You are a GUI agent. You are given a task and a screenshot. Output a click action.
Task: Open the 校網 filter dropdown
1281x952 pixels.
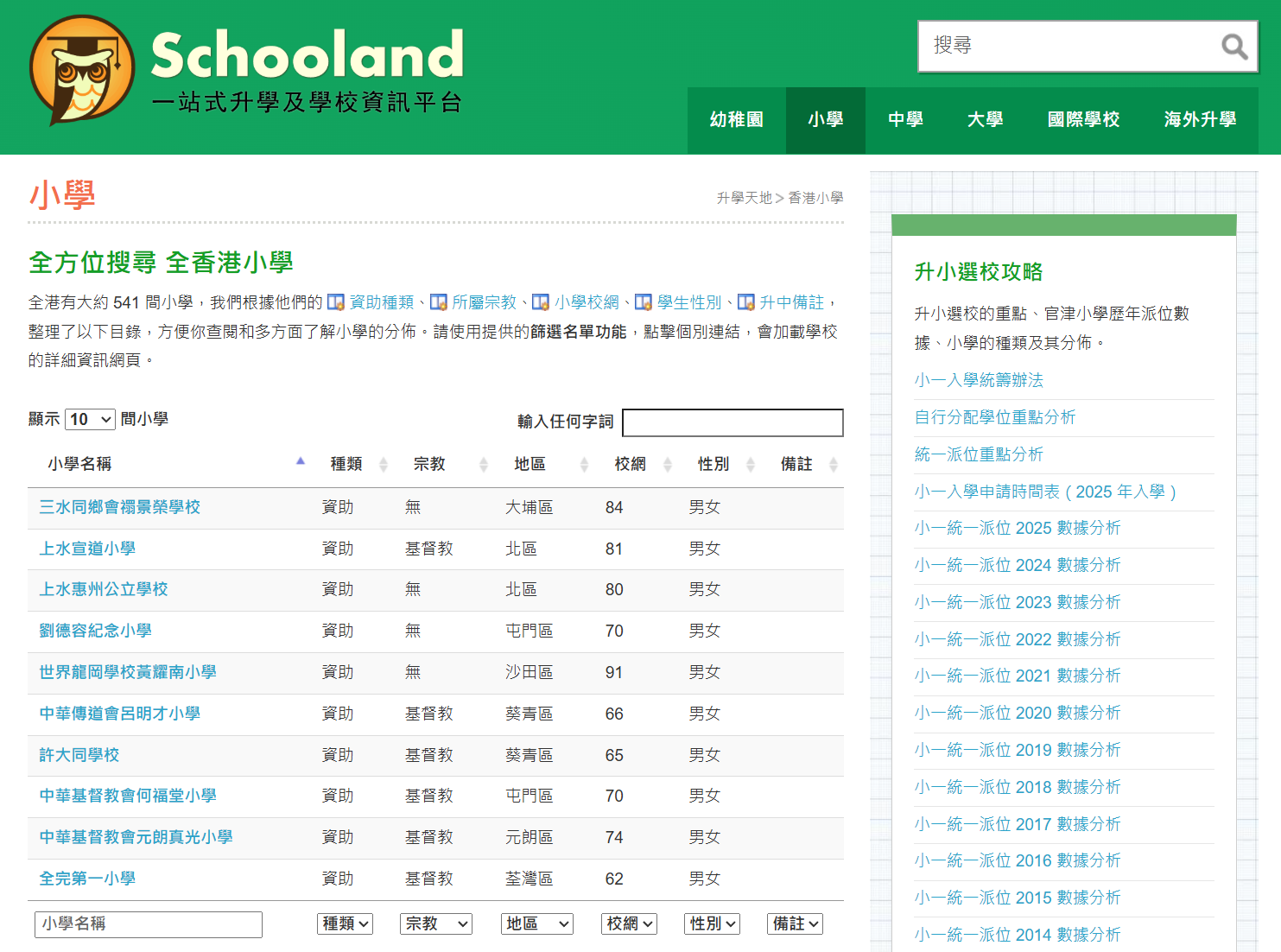tap(629, 923)
